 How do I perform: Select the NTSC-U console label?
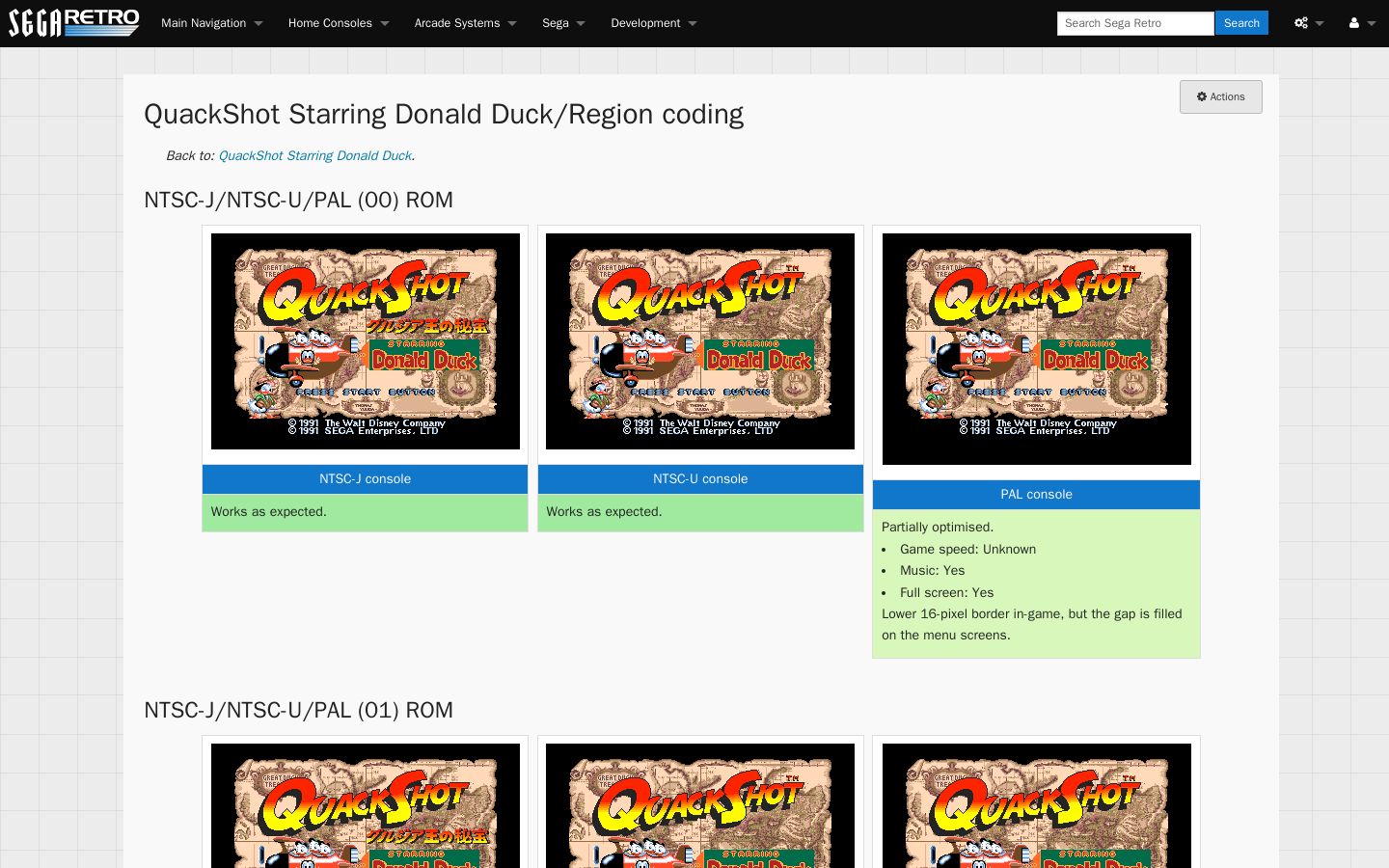700,479
